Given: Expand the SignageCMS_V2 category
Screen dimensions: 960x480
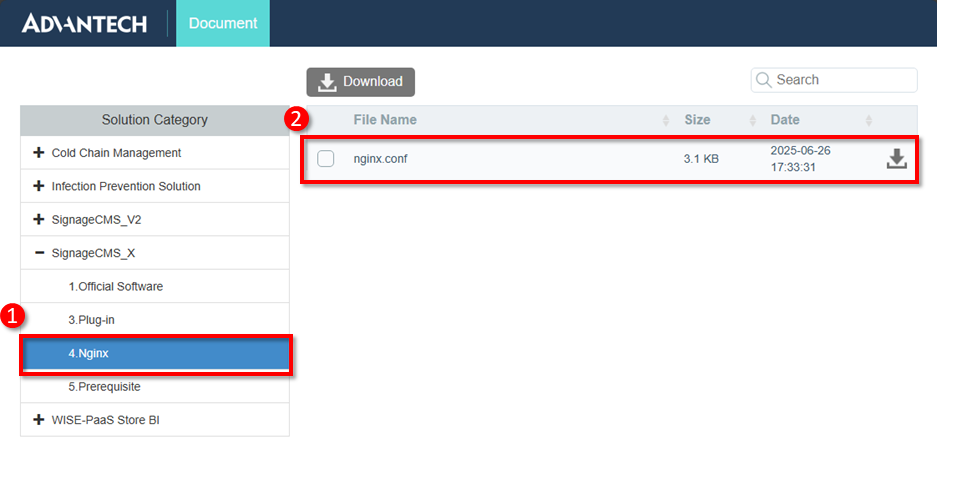Looking at the screenshot, I should (x=39, y=219).
